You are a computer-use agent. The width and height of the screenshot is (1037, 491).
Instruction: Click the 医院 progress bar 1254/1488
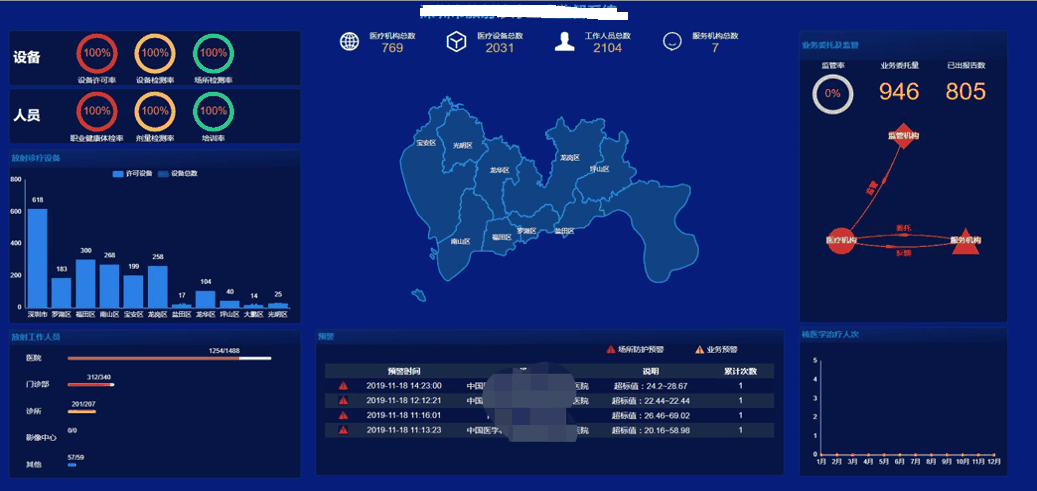coord(169,359)
